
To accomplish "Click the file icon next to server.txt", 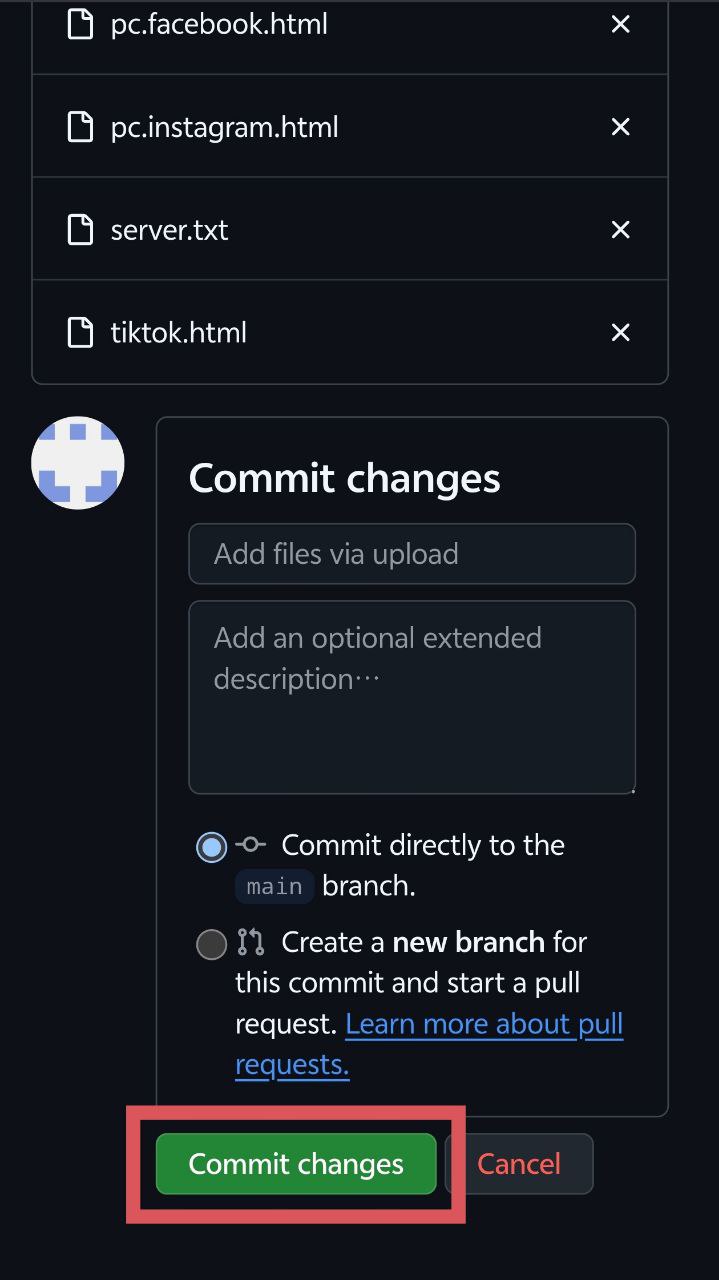I will (x=80, y=230).
